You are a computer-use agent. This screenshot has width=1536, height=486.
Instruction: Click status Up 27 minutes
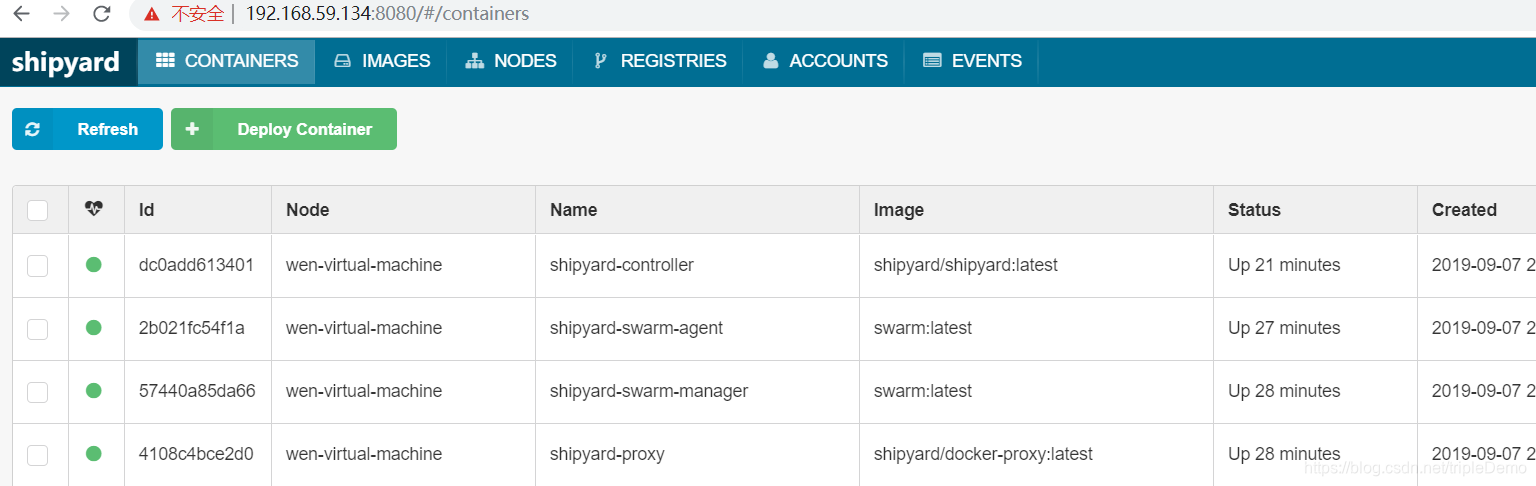tap(1284, 328)
